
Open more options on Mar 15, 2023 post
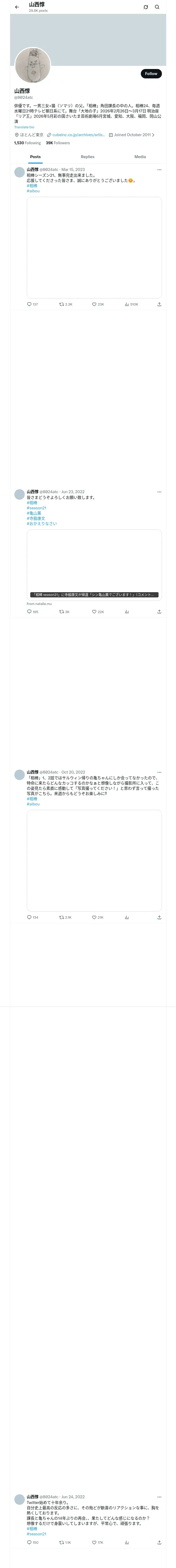(159, 170)
